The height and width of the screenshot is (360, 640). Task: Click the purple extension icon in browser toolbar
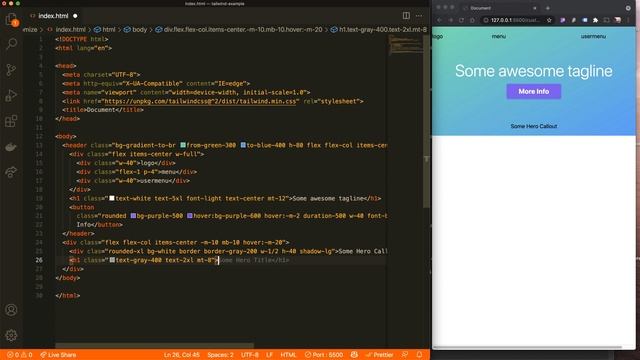(x=563, y=20)
